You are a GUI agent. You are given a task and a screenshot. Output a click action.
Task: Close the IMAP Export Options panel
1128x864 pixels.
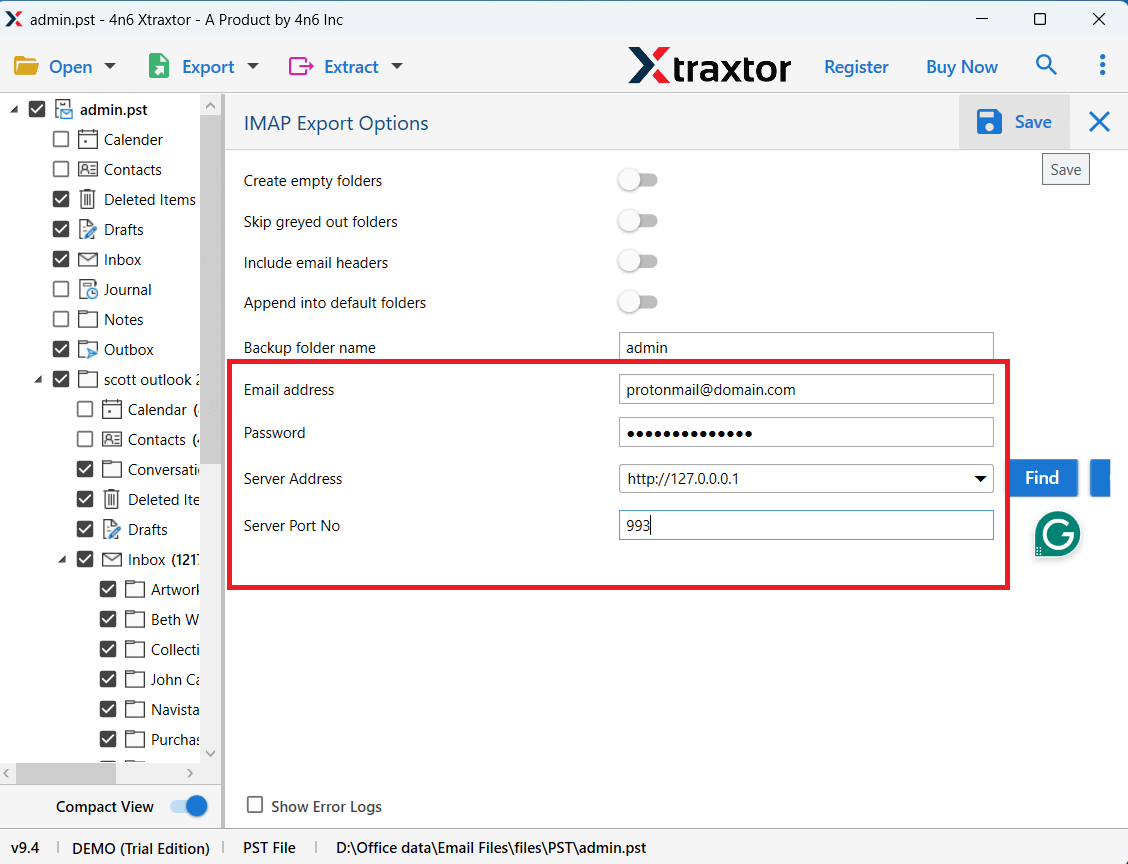(x=1099, y=122)
